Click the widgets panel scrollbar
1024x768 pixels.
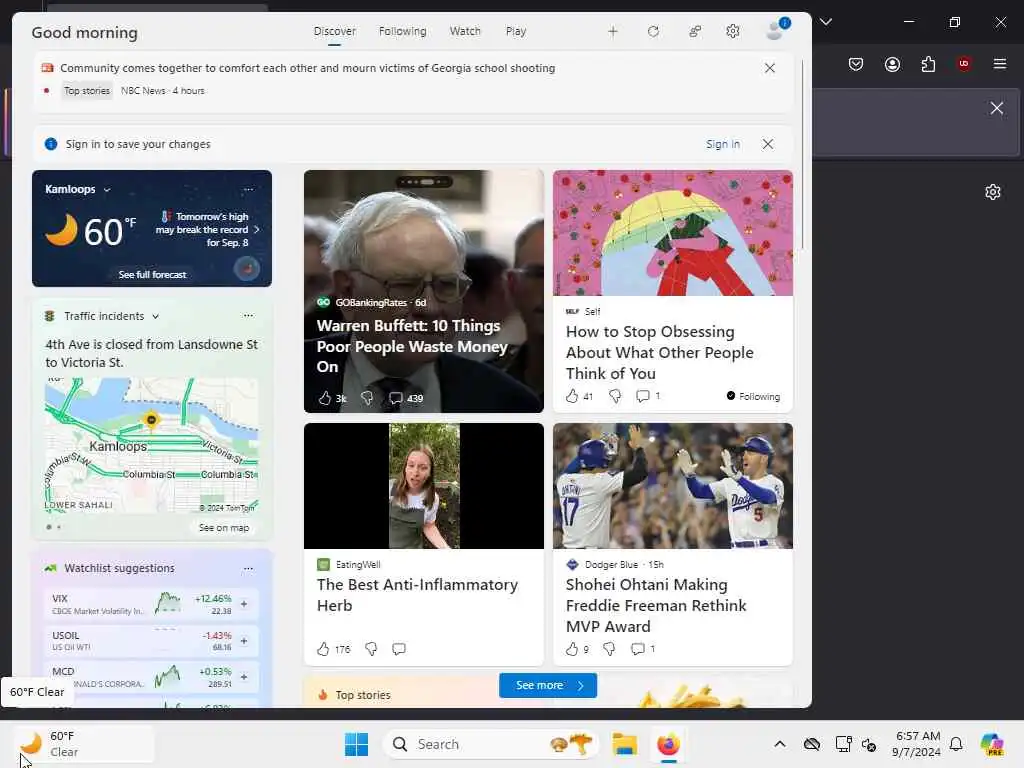click(802, 154)
